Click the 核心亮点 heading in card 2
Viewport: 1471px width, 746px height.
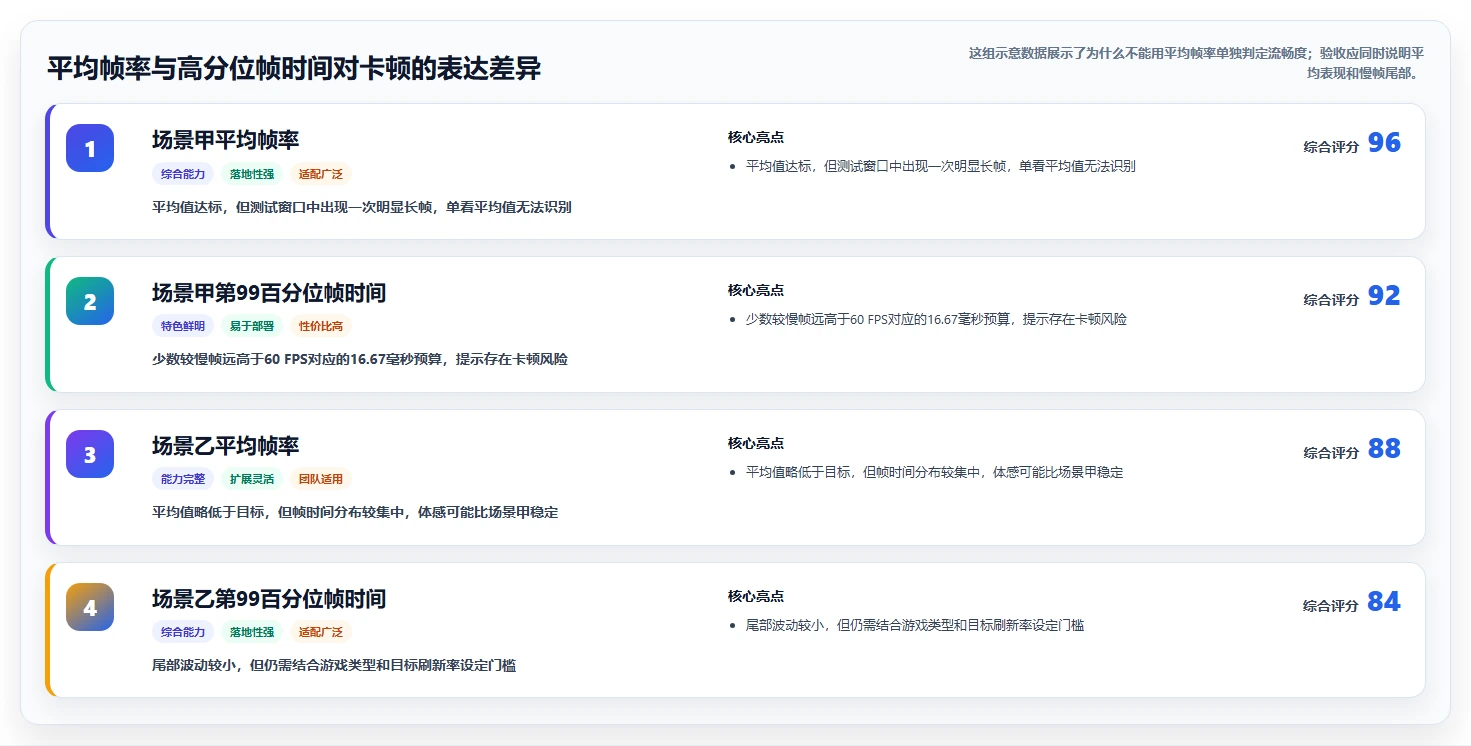coord(756,291)
